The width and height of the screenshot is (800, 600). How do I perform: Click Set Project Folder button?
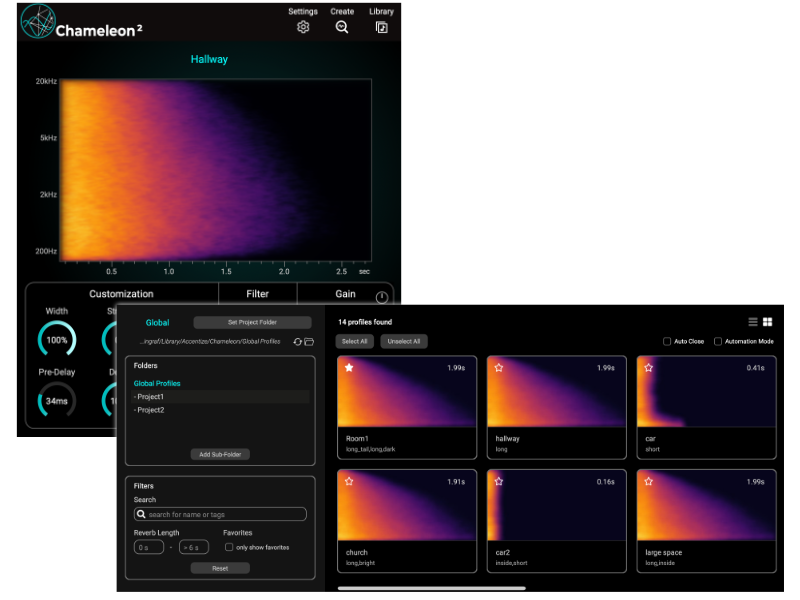(253, 322)
